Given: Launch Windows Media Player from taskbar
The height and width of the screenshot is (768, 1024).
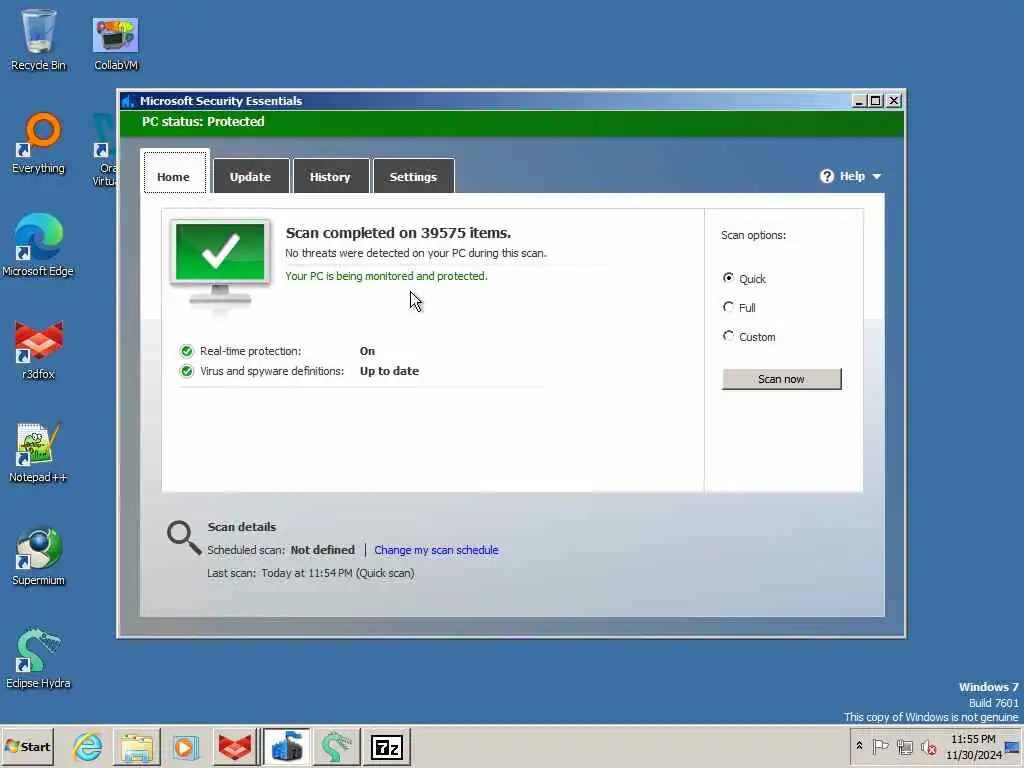Looking at the screenshot, I should click(185, 746).
